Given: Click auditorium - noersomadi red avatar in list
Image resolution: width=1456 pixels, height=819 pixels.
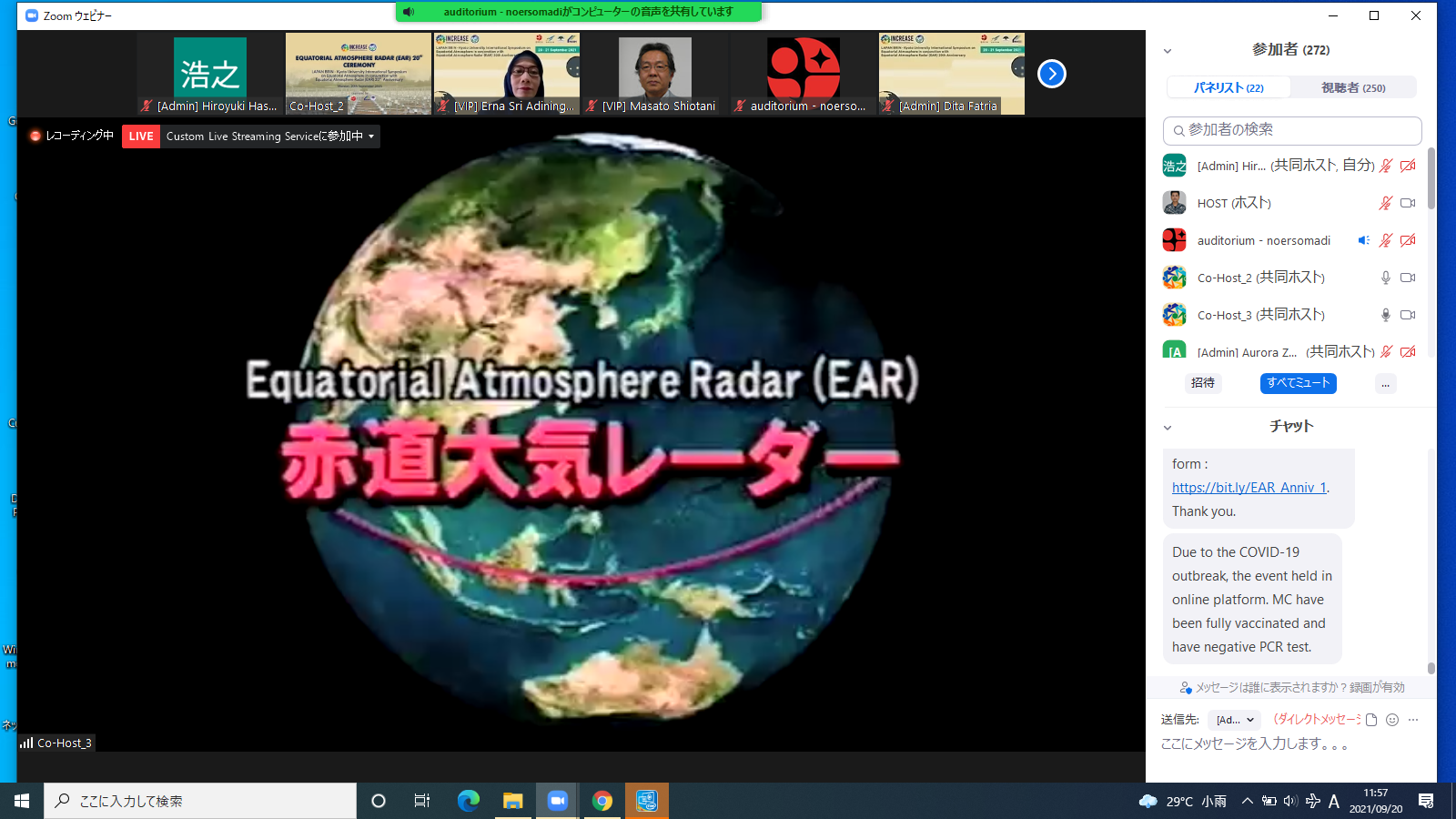Looking at the screenshot, I should (x=1174, y=240).
